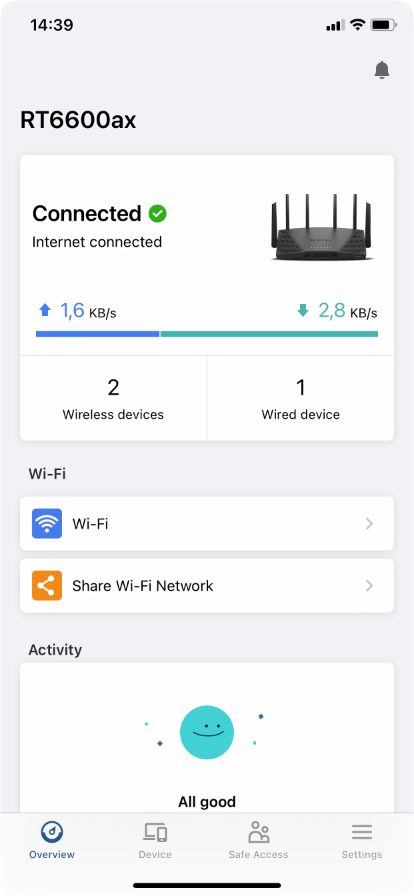The height and width of the screenshot is (896, 414).
Task: Tap the All good activity card
Action: (x=207, y=737)
